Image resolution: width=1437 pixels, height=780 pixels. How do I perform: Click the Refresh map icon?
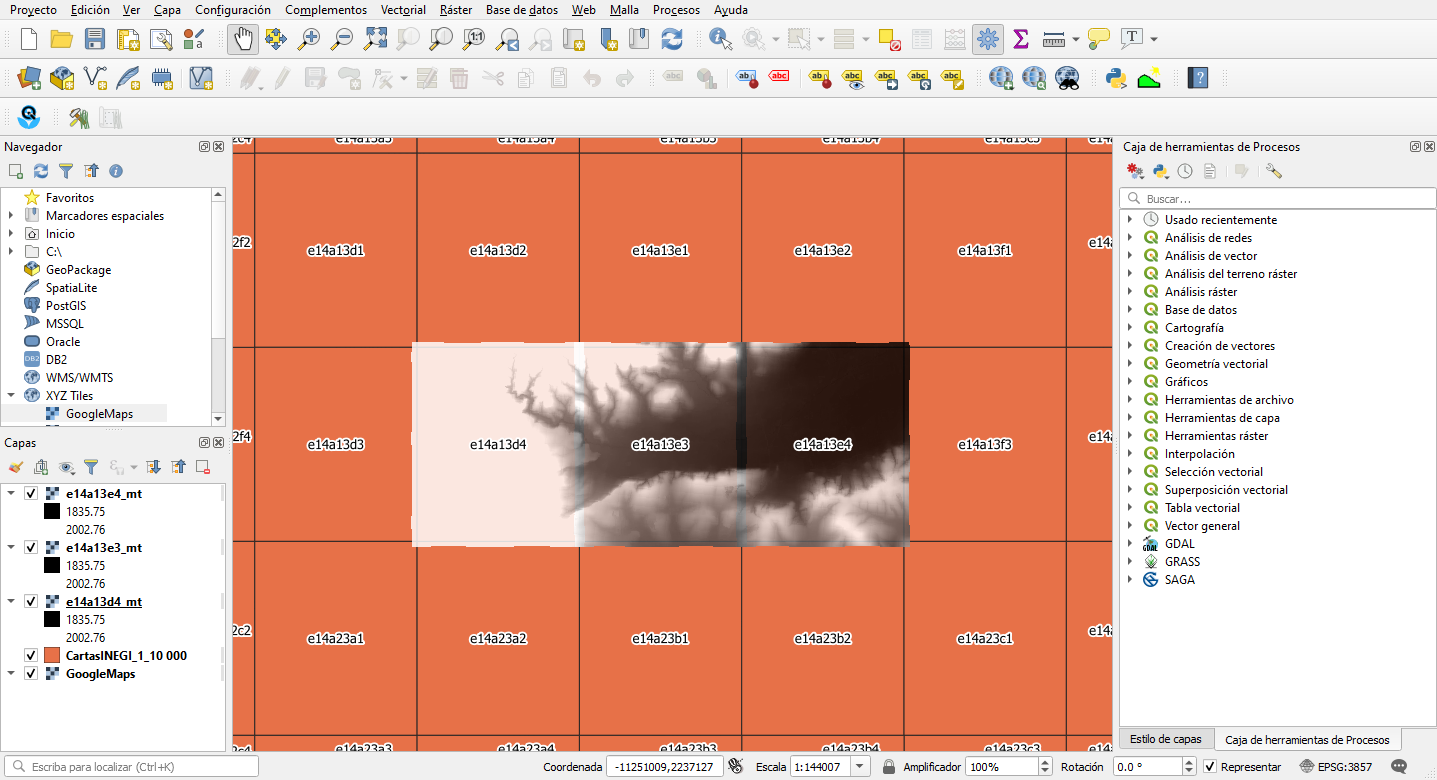click(x=672, y=39)
